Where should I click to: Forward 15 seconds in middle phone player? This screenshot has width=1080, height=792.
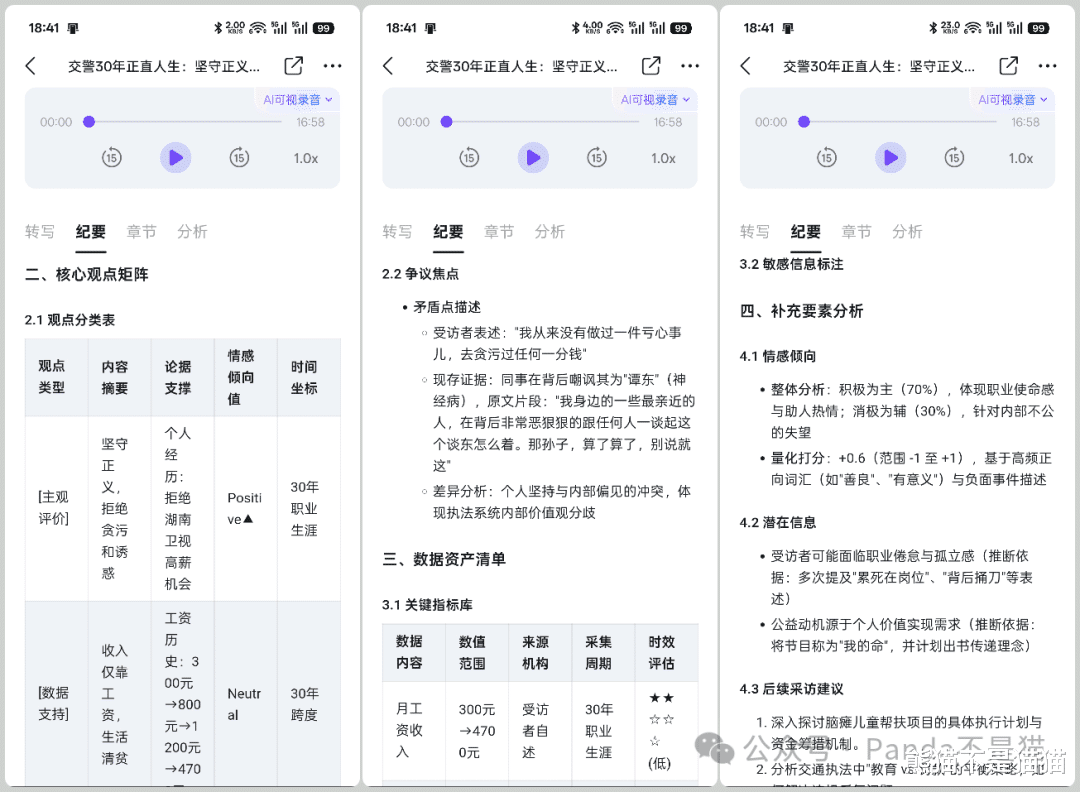pyautogui.click(x=596, y=158)
